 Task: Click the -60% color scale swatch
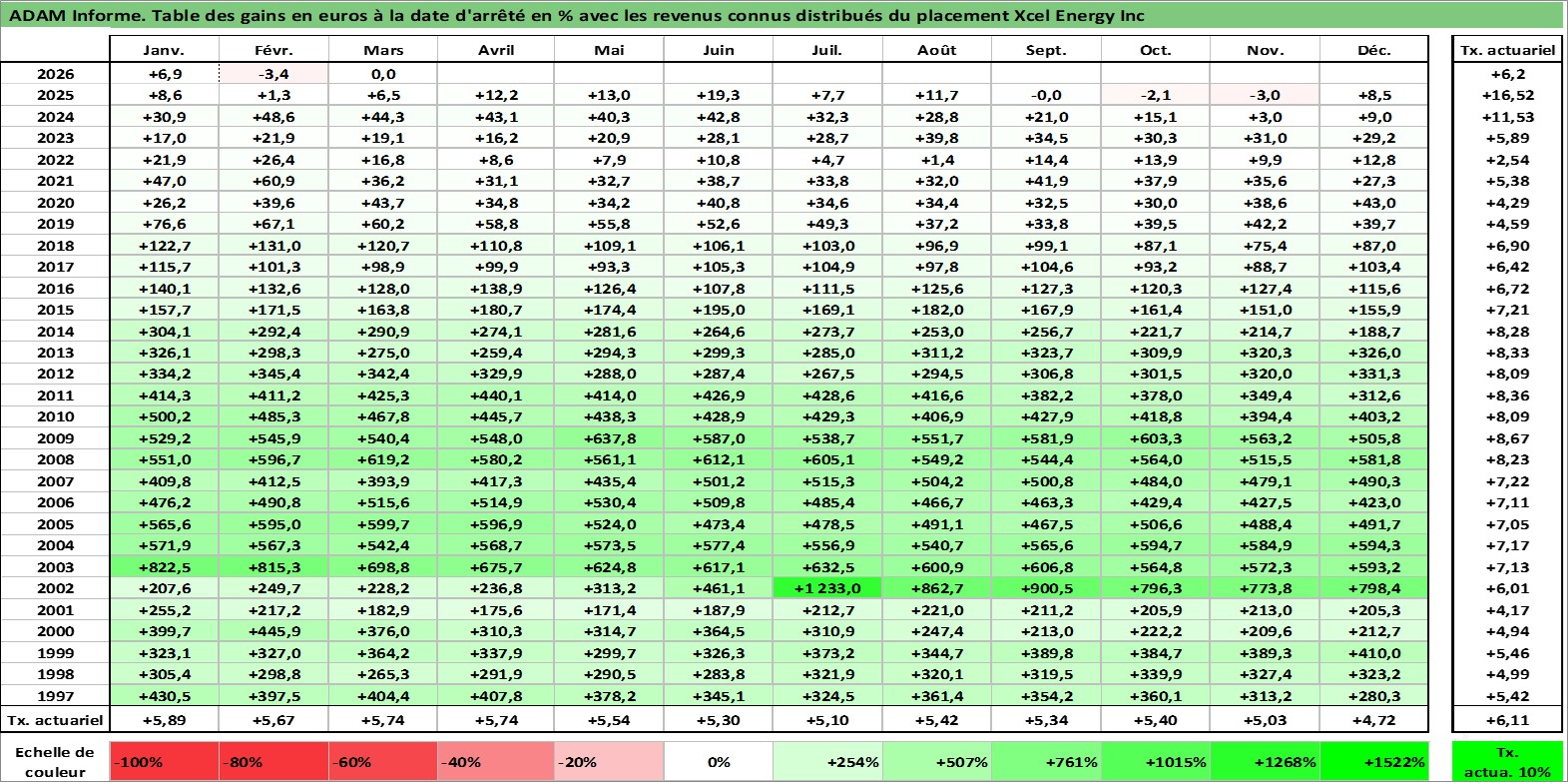coord(383,762)
